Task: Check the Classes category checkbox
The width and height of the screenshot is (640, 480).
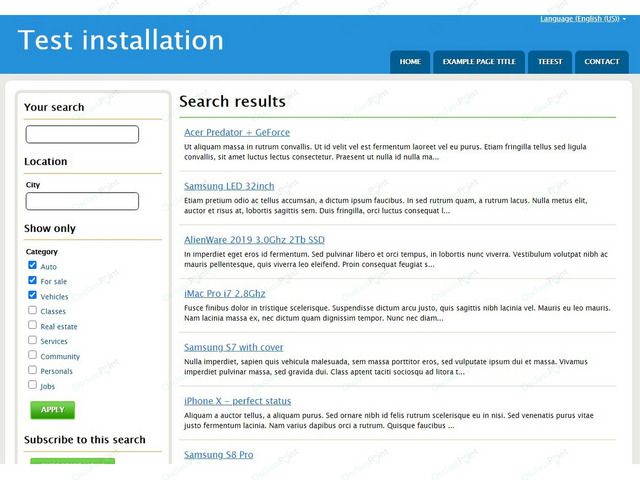Action: pos(32,310)
